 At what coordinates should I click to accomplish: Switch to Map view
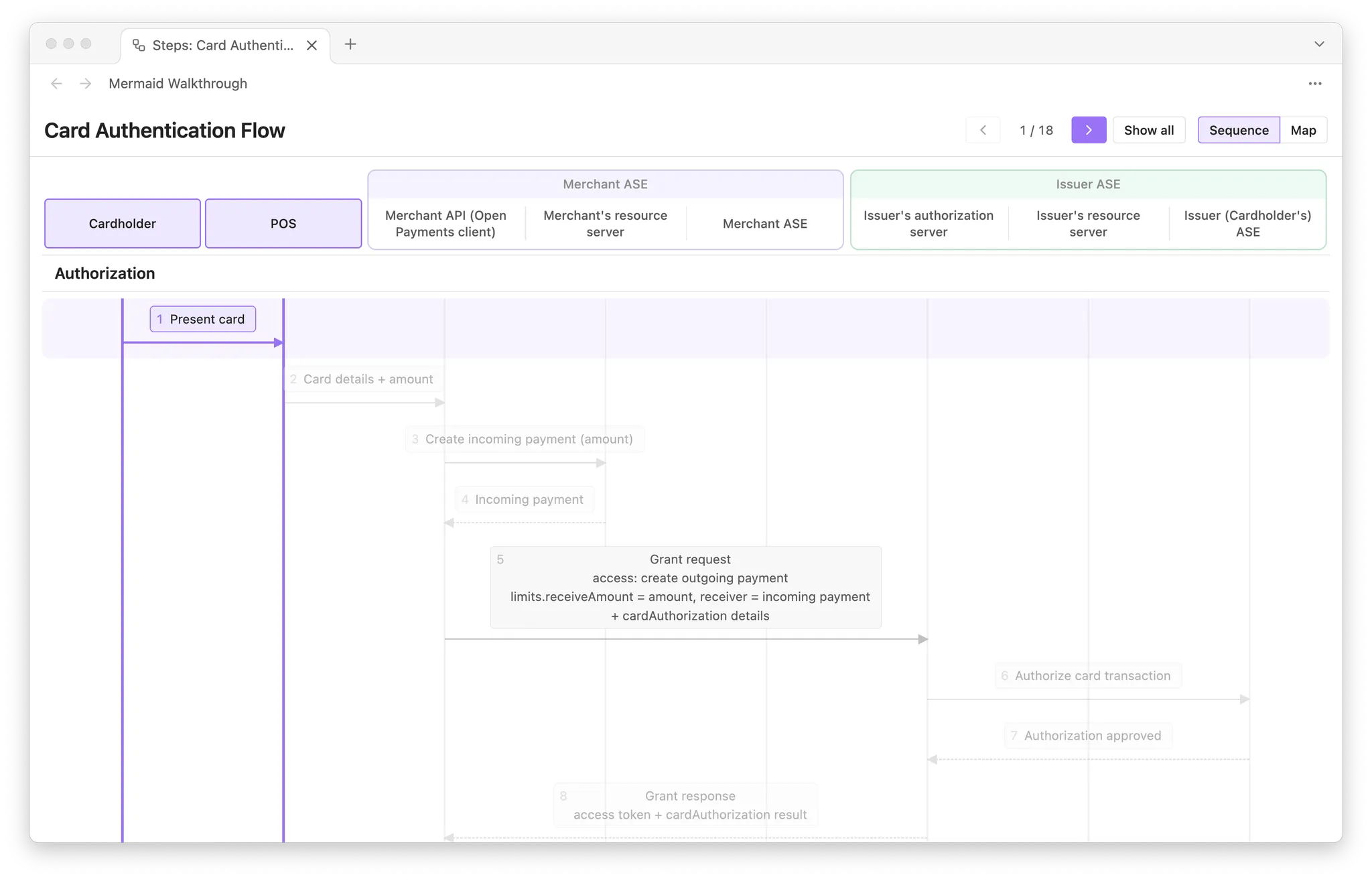coord(1303,130)
